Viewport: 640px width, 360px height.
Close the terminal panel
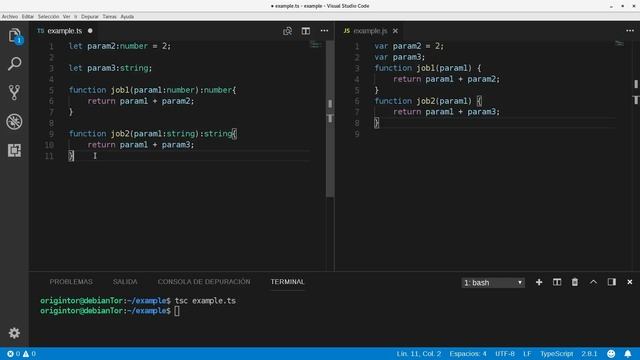coord(630,282)
